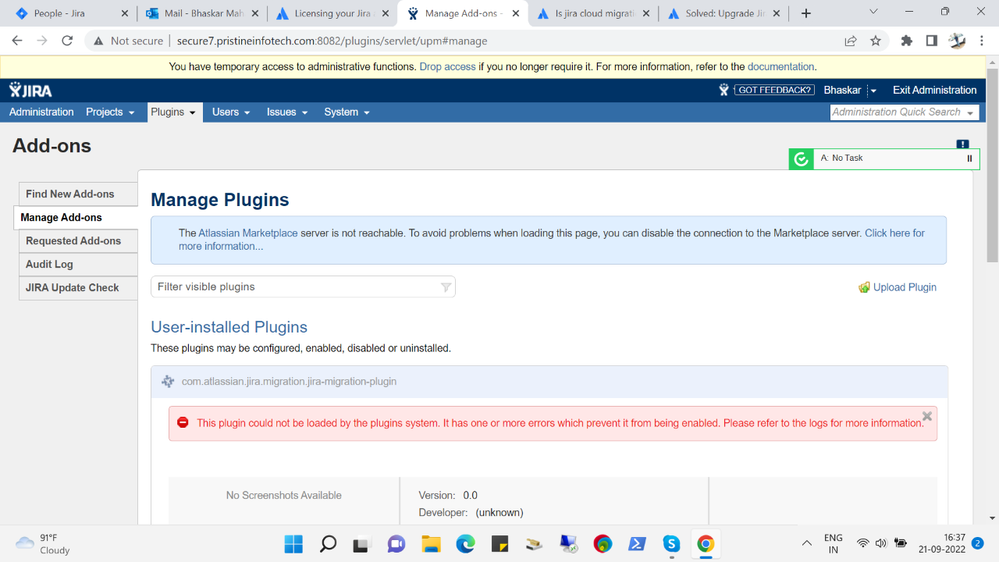Click Drop access link in banner
The width and height of the screenshot is (999, 562).
click(x=447, y=67)
